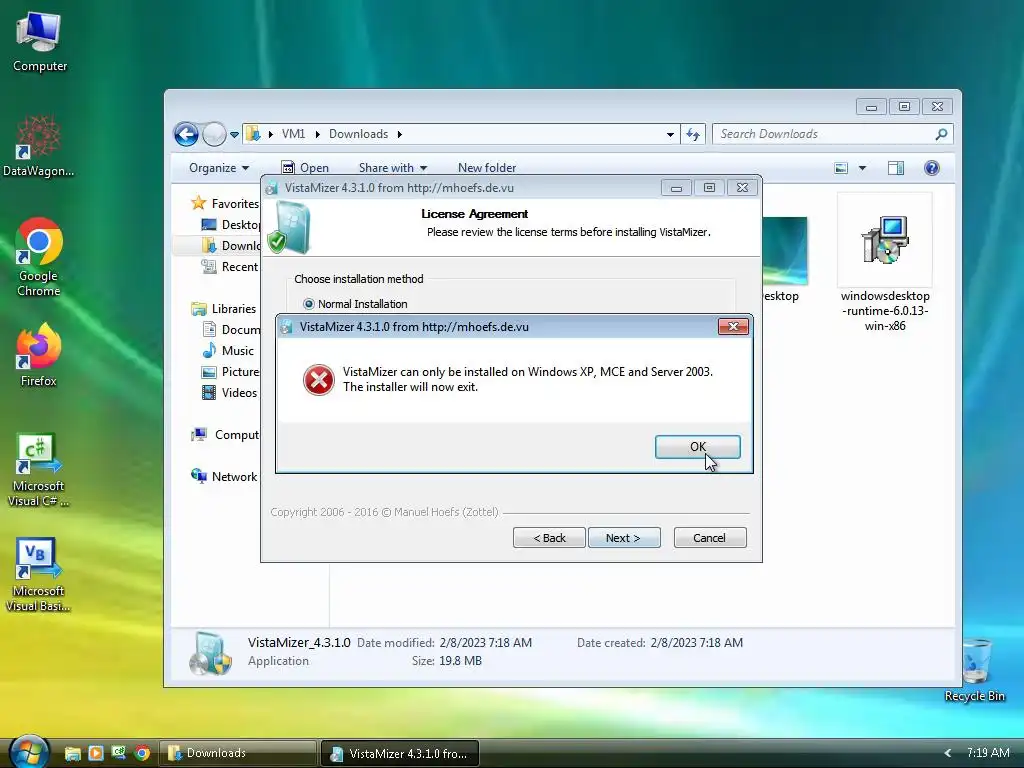Select Documents library in the navigation pane
The image size is (1024, 768).
click(x=231, y=330)
